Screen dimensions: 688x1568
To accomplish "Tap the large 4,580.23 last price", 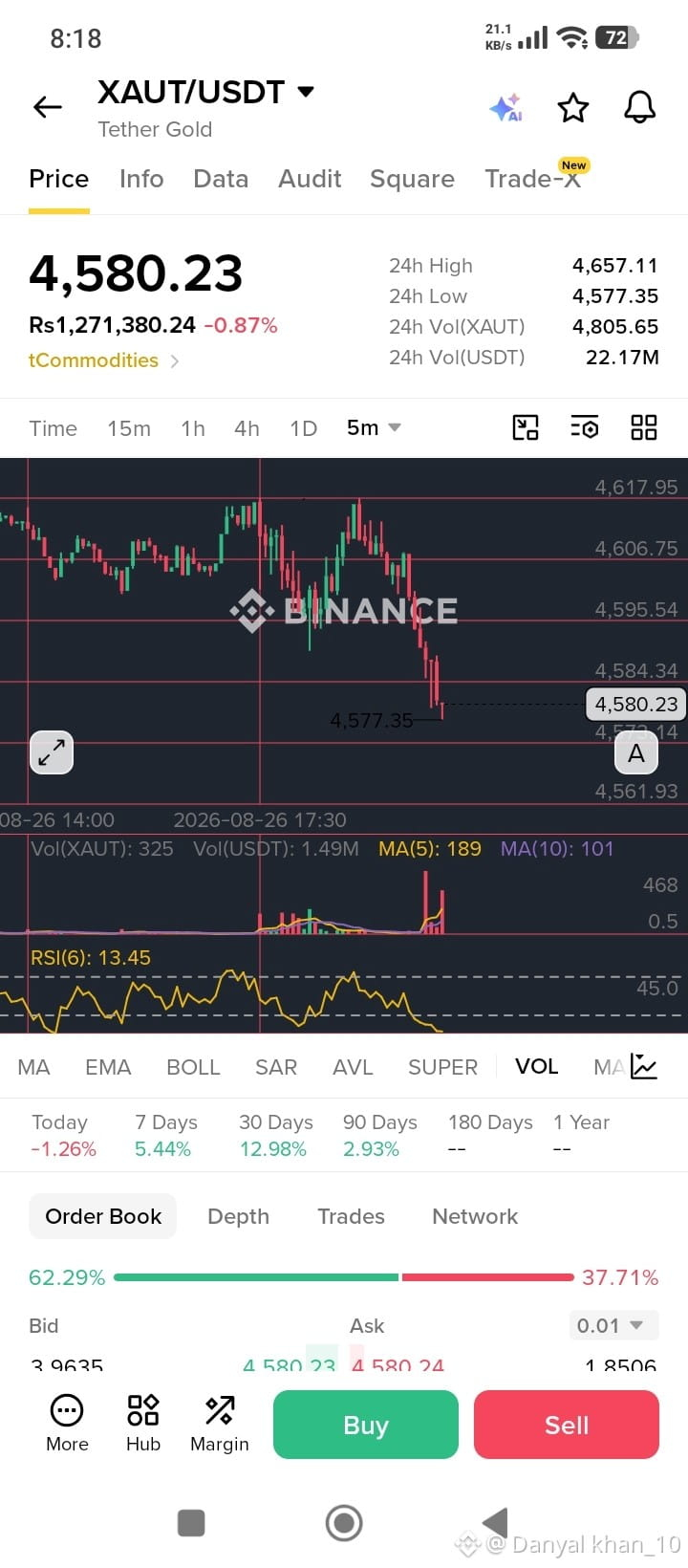I will click(x=136, y=273).
